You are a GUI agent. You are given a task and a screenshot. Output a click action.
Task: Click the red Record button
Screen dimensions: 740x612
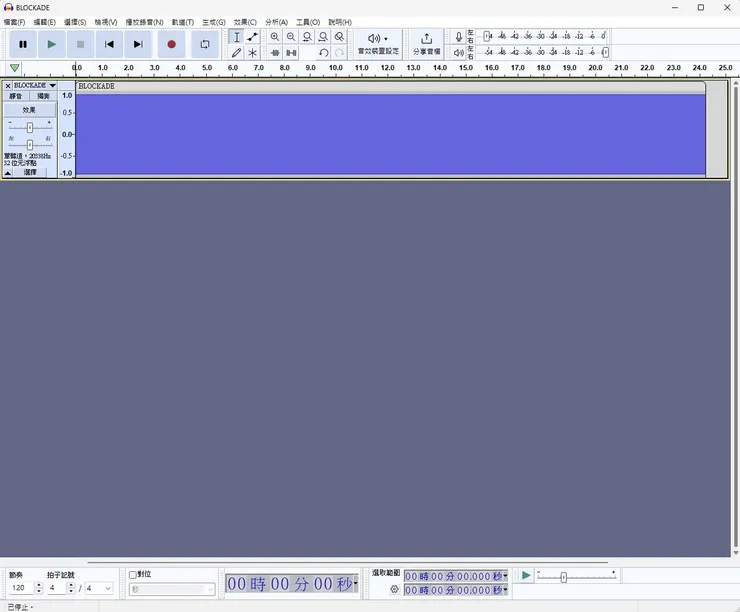171,44
